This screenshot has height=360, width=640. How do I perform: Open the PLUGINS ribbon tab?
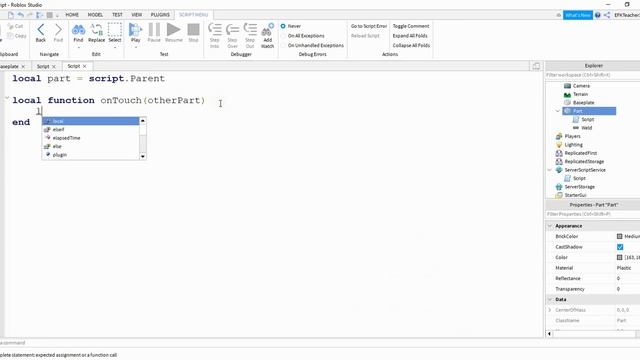click(160, 15)
